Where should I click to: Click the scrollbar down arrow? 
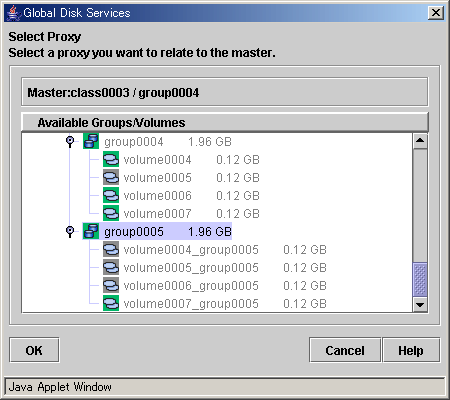pyautogui.click(x=420, y=304)
